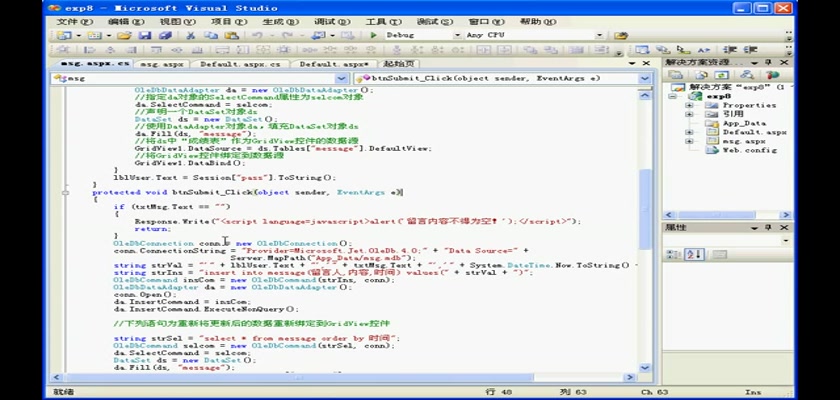Open the 编辑 menu
Screen dimensions: 840x400
(126, 22)
